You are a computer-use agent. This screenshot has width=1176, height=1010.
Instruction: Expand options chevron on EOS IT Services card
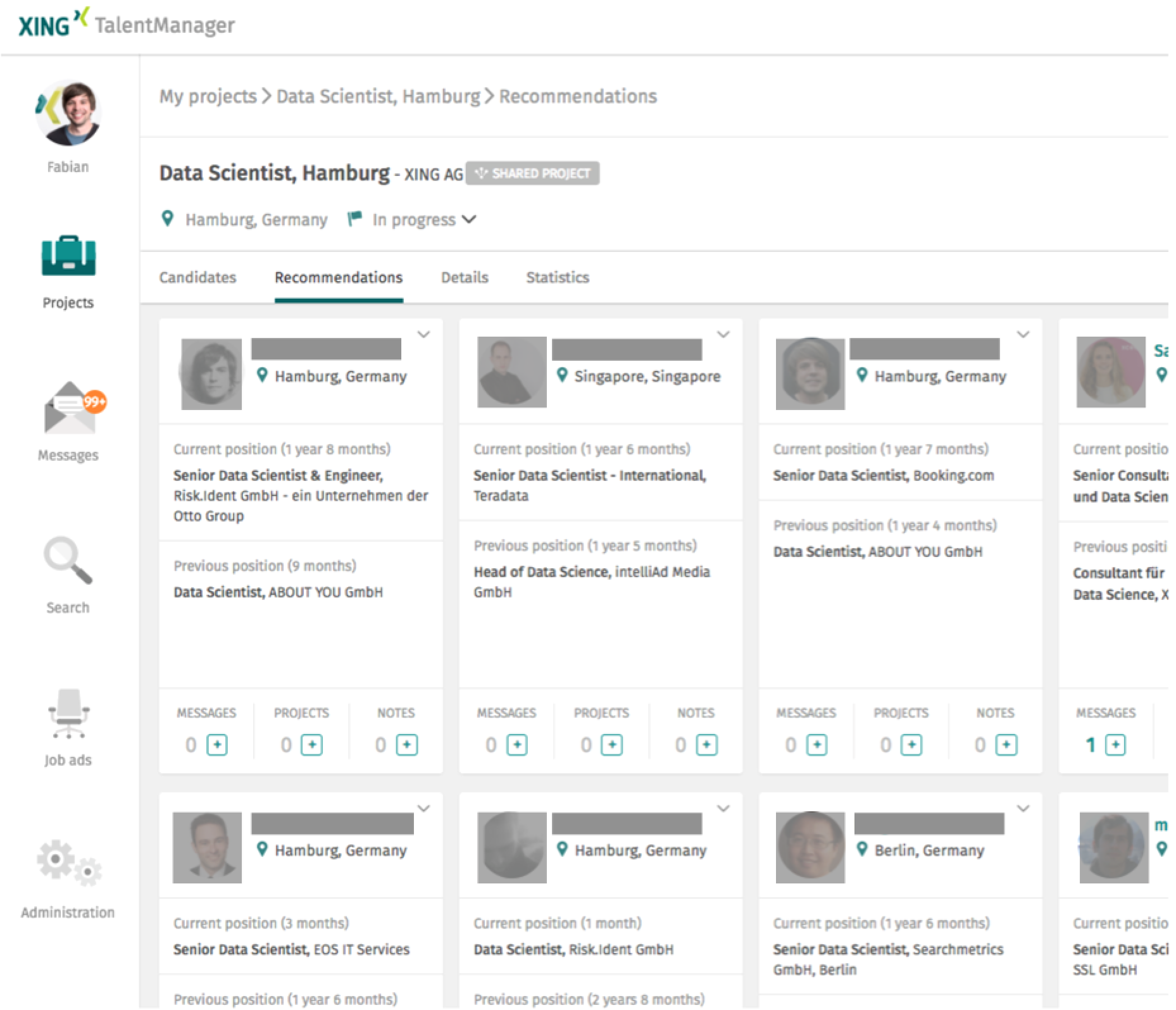pos(424,808)
